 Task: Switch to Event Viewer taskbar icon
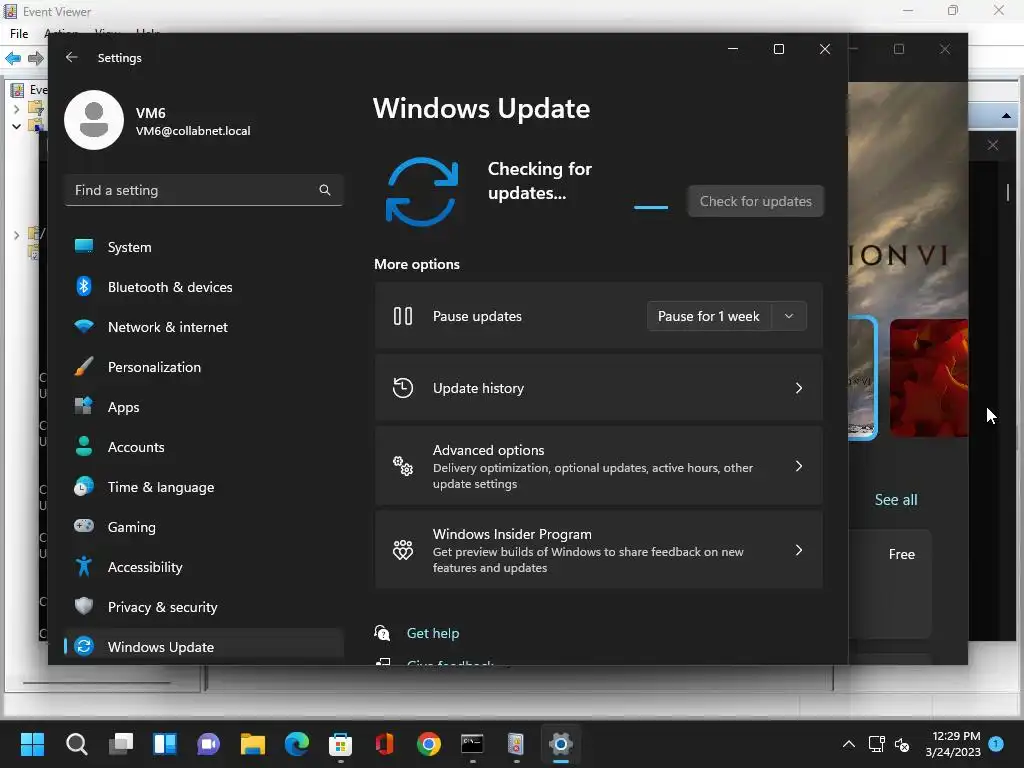(517, 744)
